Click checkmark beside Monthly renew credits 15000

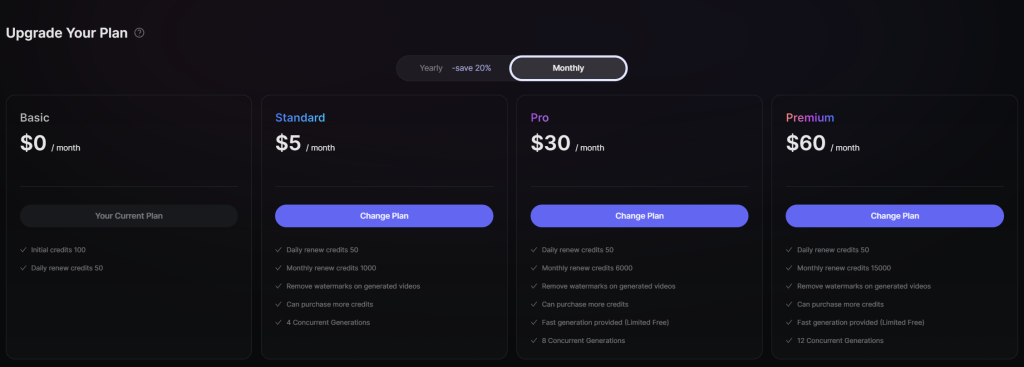click(790, 268)
